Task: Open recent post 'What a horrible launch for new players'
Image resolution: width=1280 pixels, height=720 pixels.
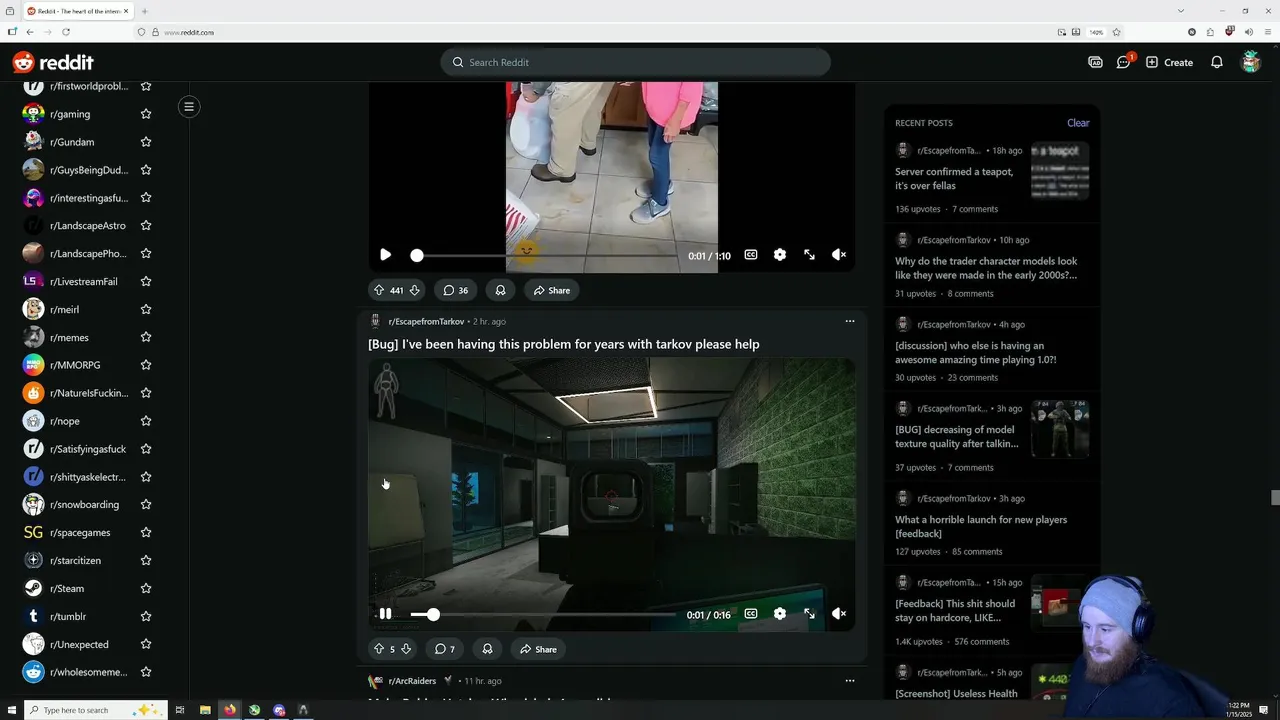Action: click(x=981, y=527)
